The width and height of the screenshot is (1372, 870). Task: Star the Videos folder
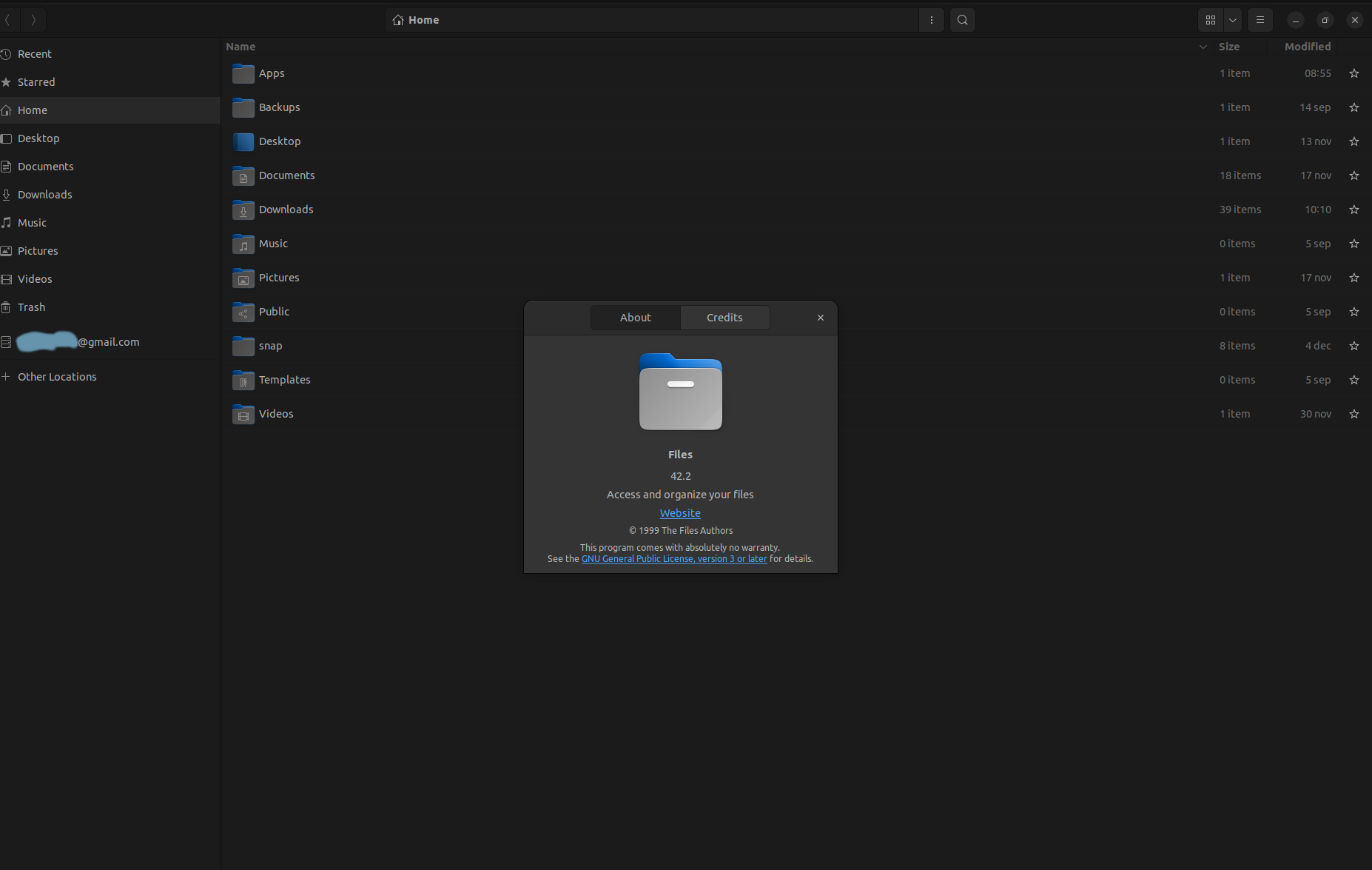(1354, 413)
